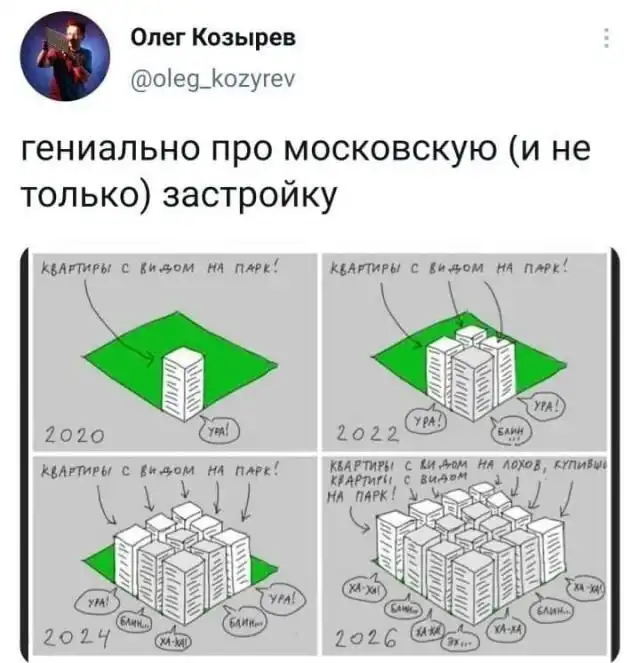This screenshot has height=663, width=640.
Task: Click the БЛИН speech bubble in 2022 panel
Action: click(x=511, y=432)
